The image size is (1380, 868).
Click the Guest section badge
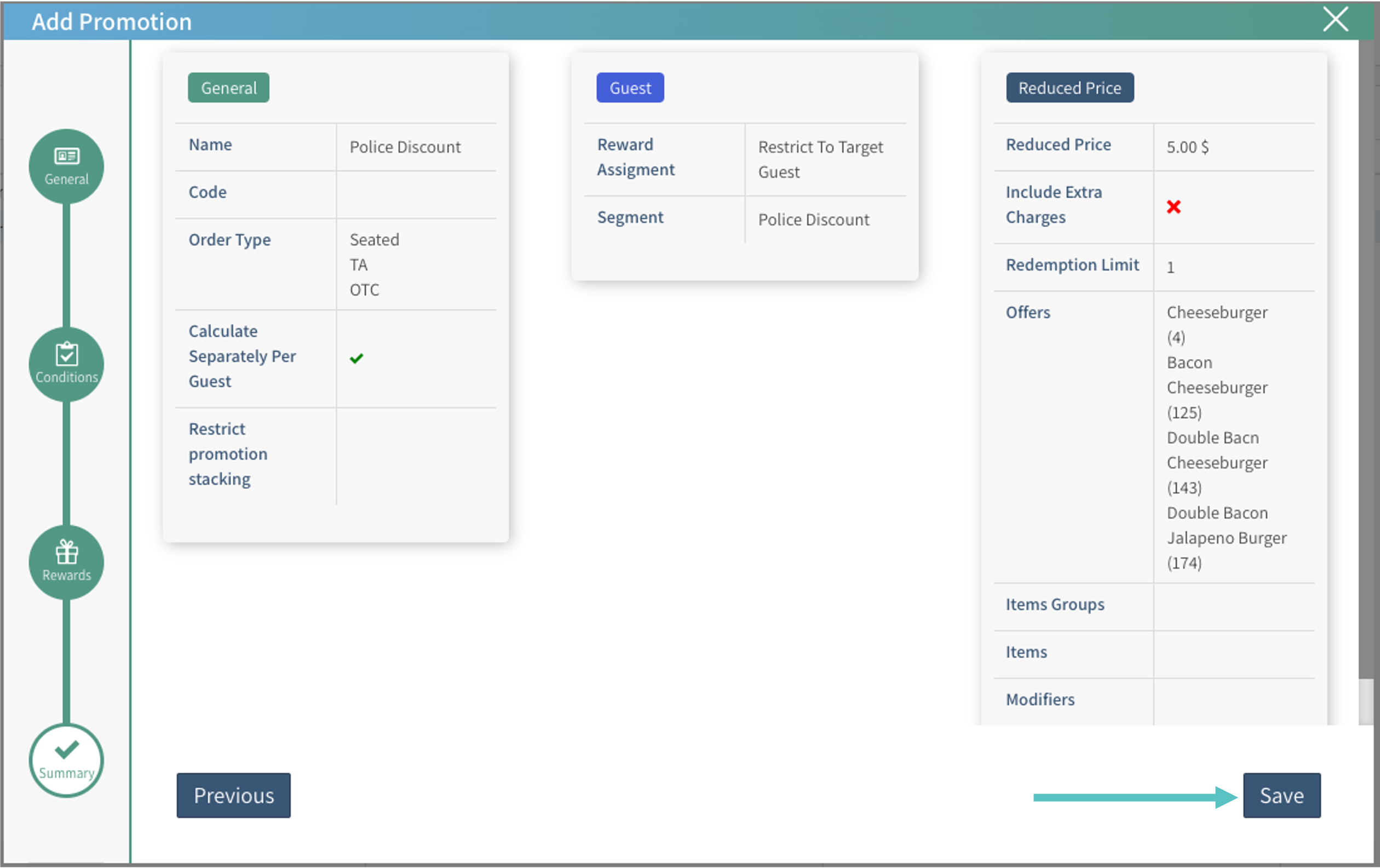click(630, 88)
